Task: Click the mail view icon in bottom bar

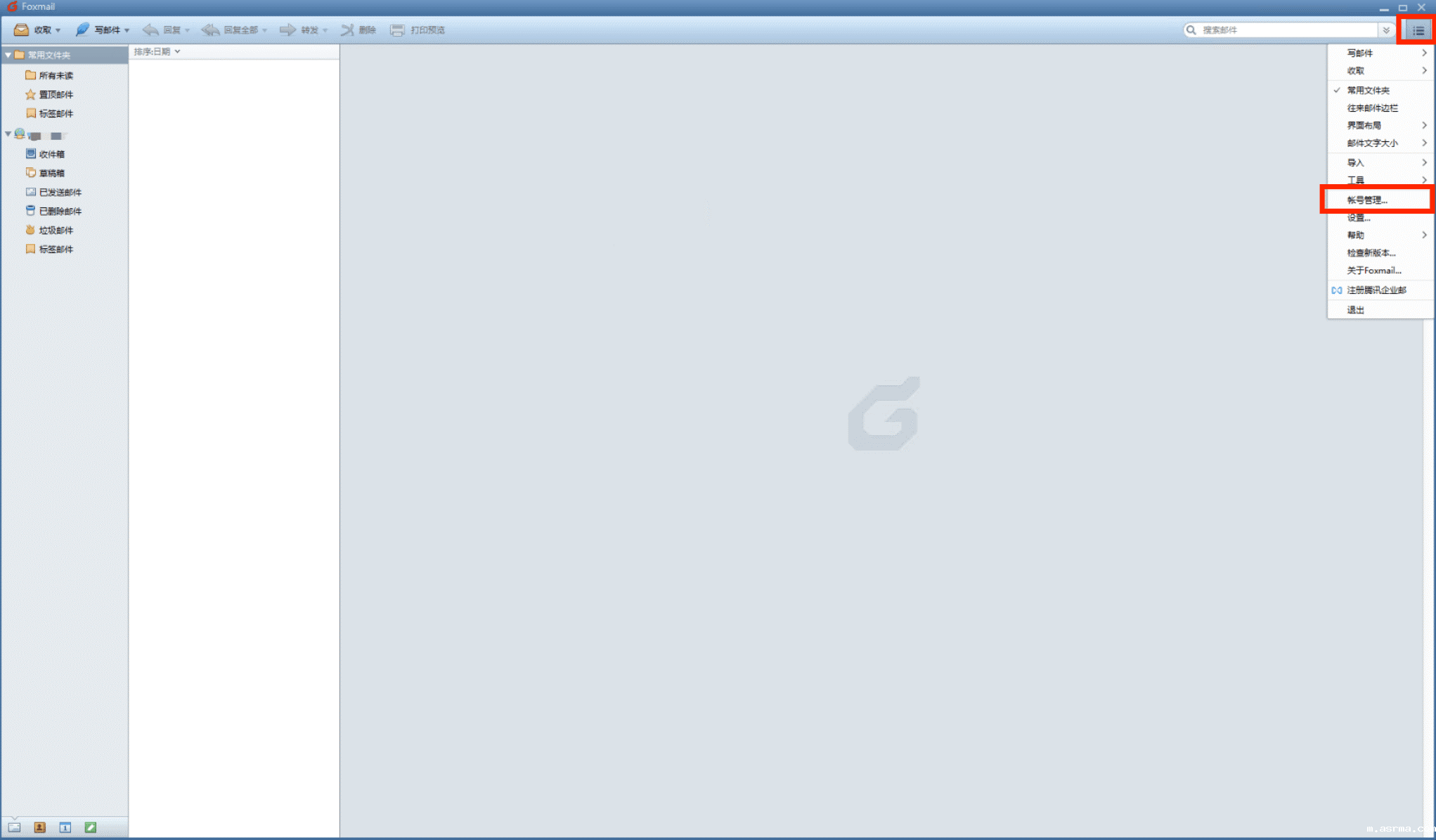Action: coord(15,827)
